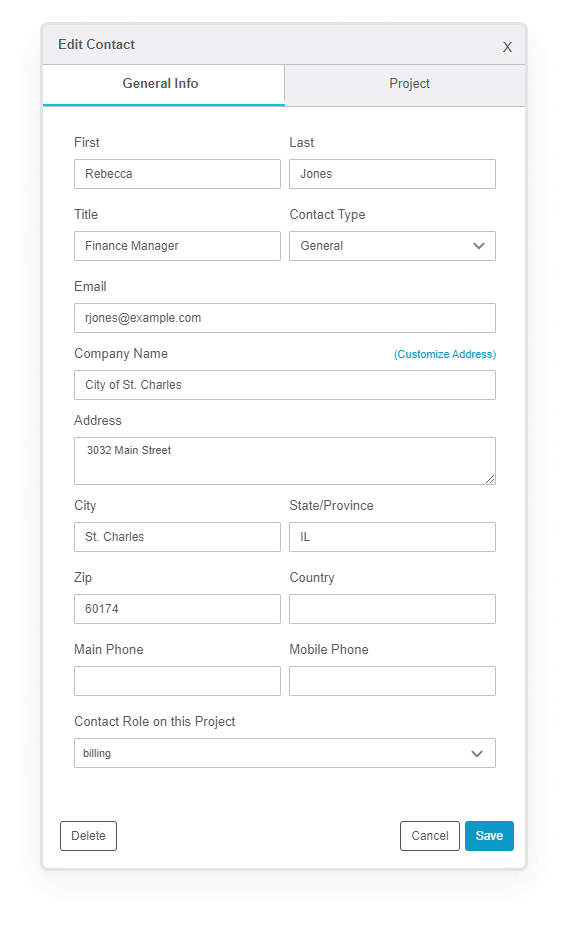Click the Address text area
The width and height of the screenshot is (568, 929).
tap(285, 461)
